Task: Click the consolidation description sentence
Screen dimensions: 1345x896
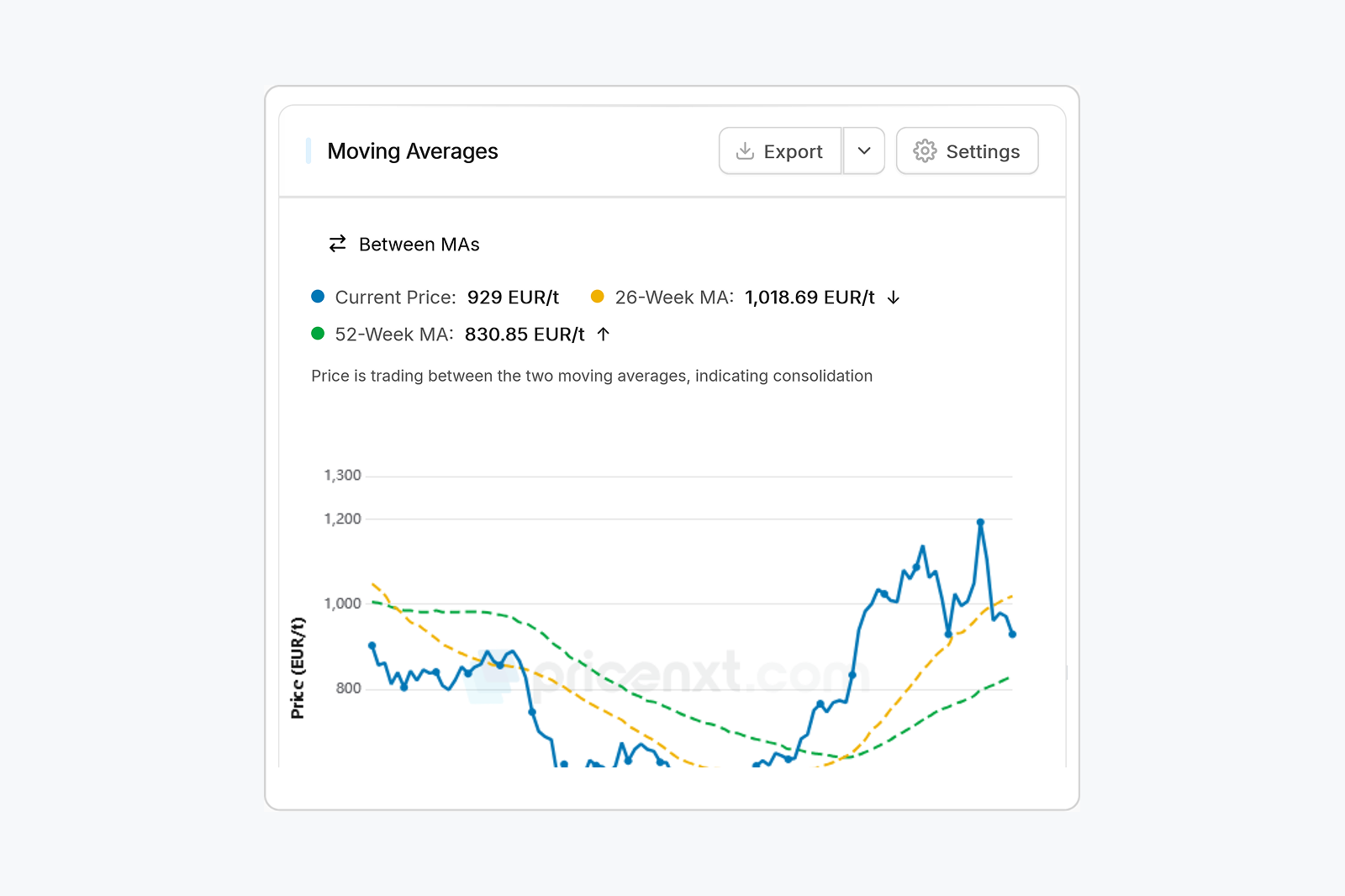Action: (592, 376)
